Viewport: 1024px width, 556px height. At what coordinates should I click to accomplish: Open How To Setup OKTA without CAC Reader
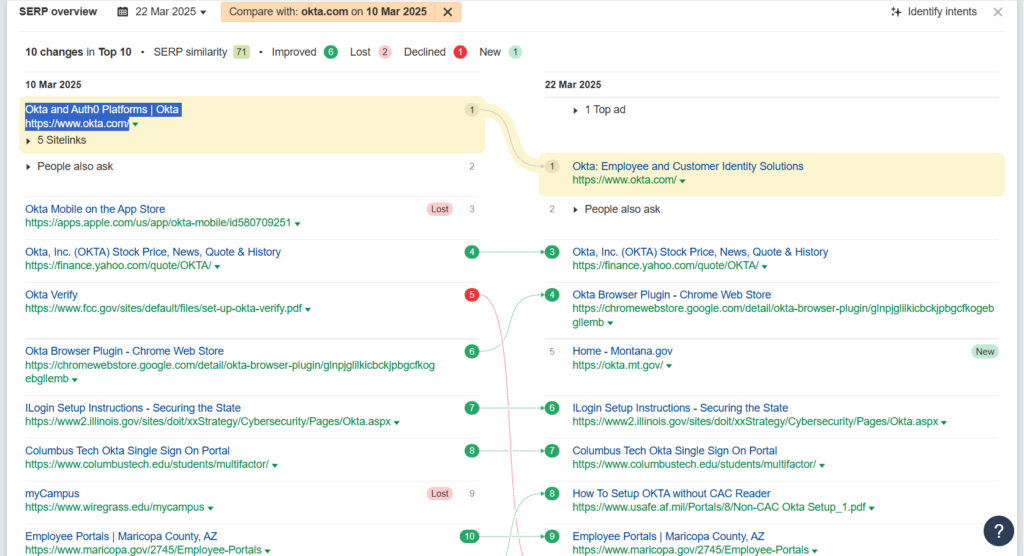pyautogui.click(x=671, y=494)
